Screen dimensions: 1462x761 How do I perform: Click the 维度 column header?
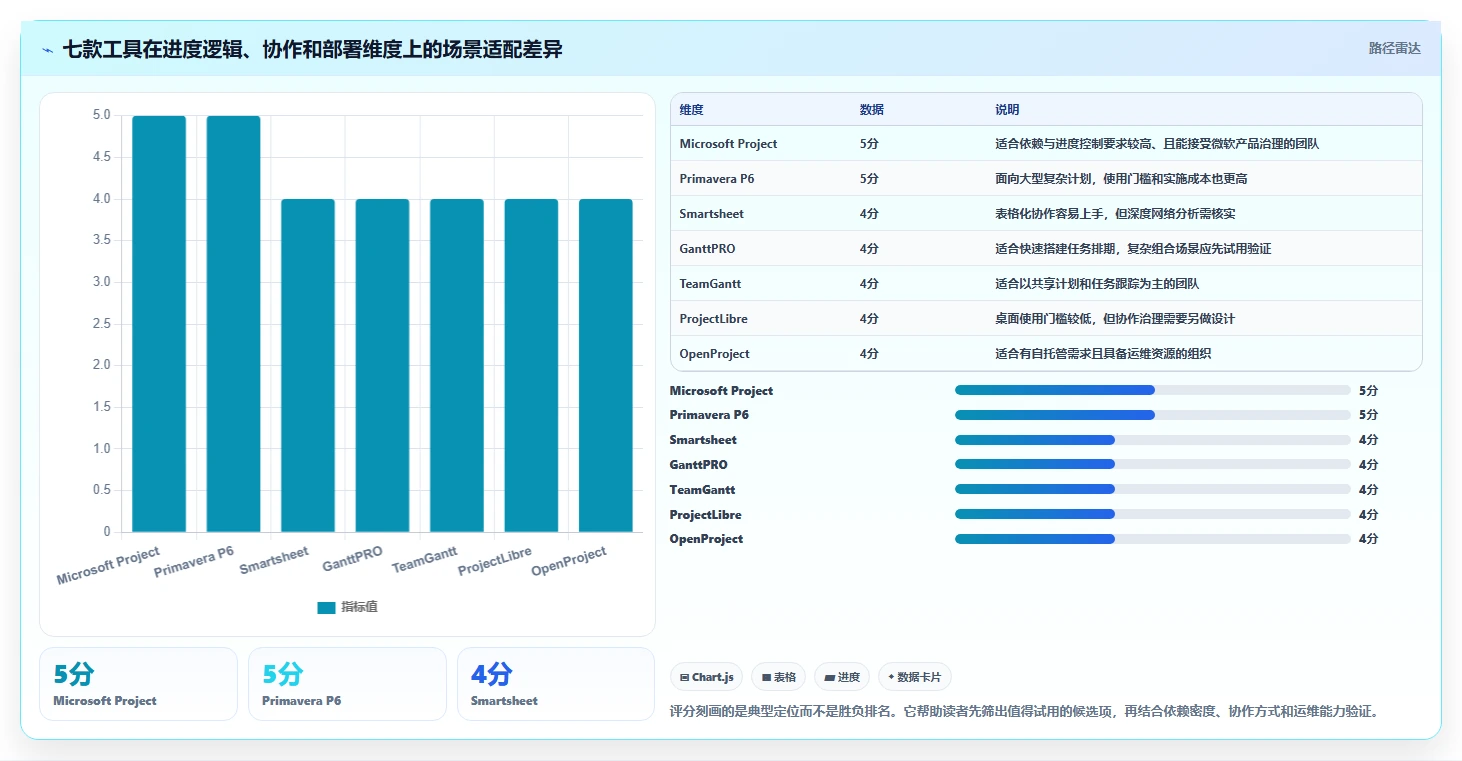[691, 110]
